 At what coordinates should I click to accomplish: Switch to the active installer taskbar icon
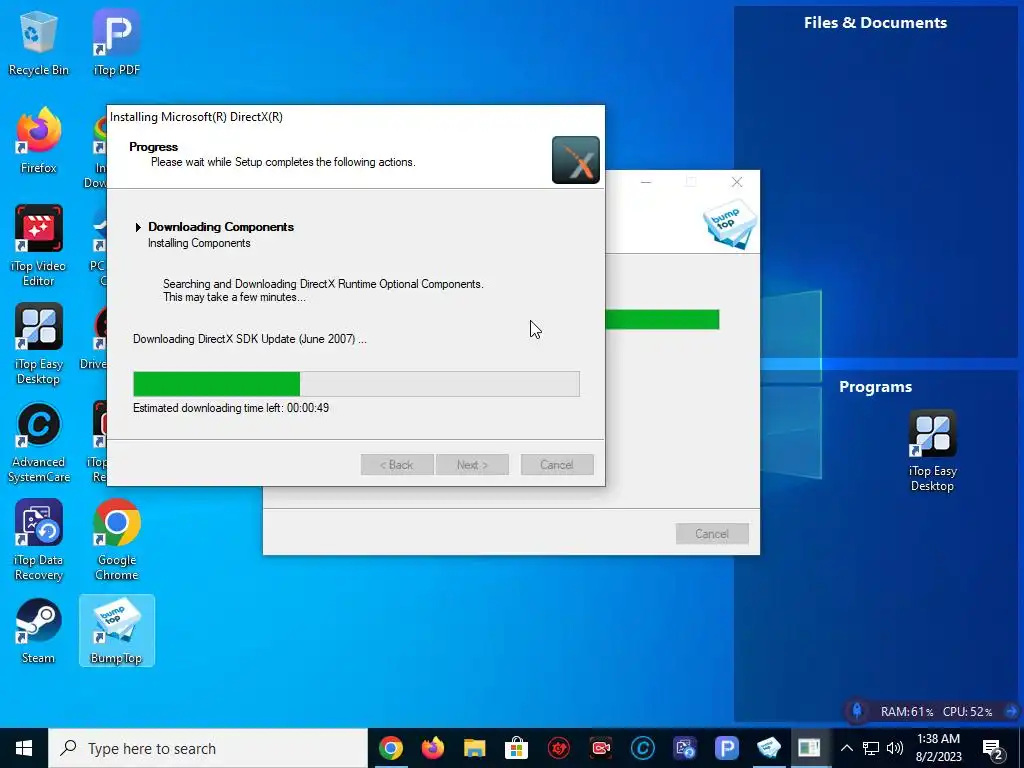point(810,748)
